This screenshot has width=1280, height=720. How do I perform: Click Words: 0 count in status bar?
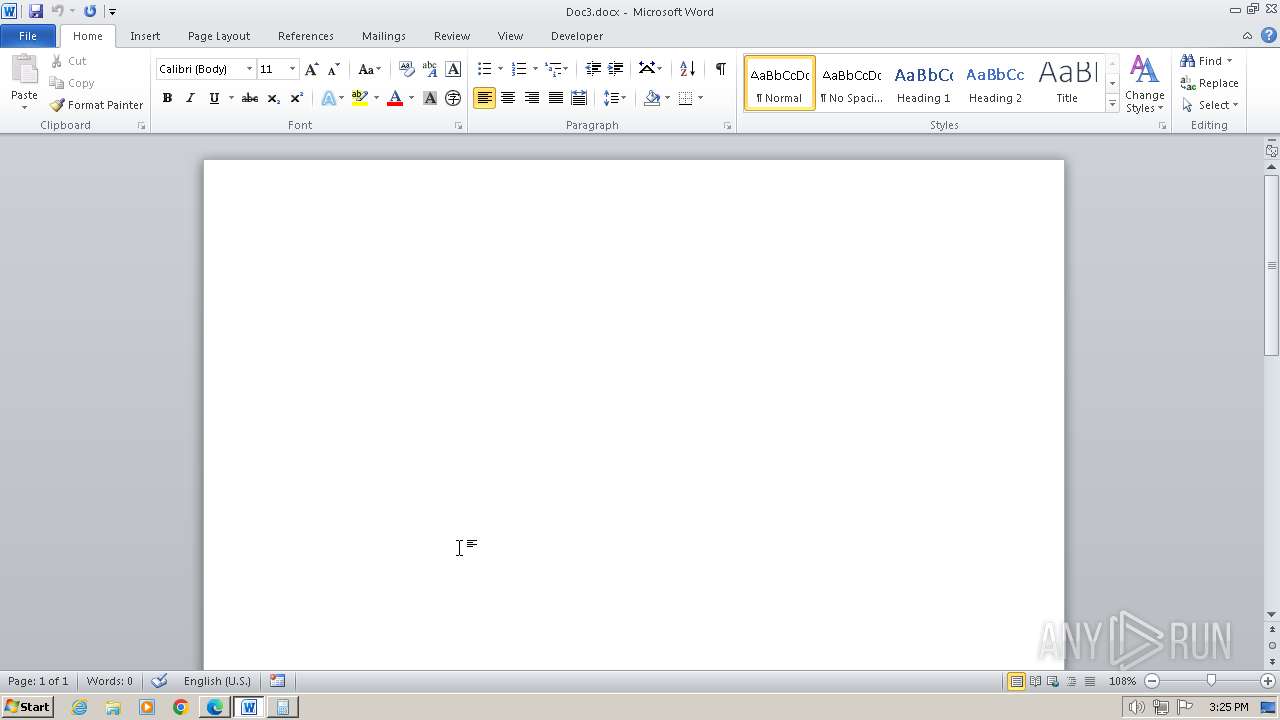click(109, 681)
